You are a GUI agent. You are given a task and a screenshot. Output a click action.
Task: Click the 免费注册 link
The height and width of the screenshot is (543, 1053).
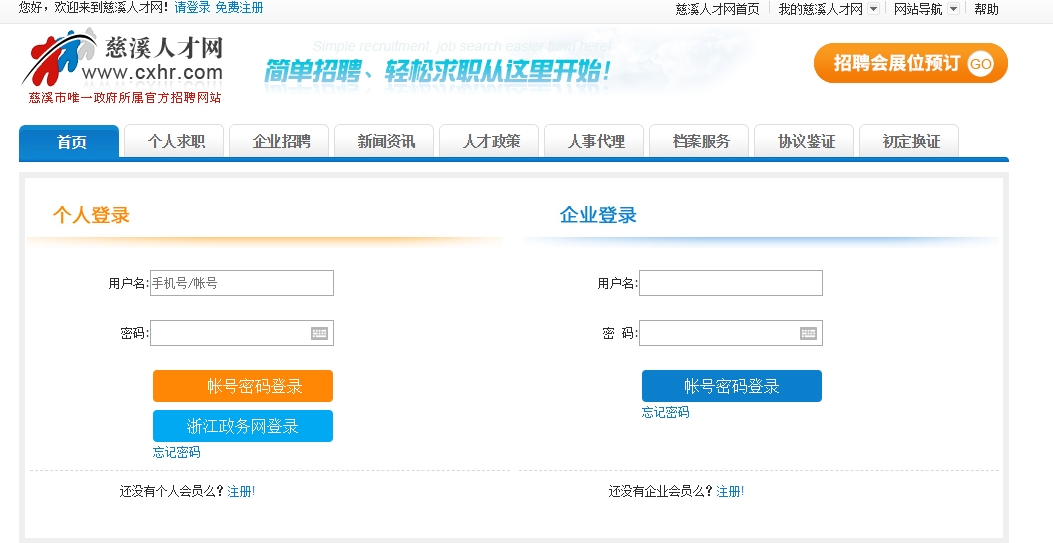click(x=239, y=8)
